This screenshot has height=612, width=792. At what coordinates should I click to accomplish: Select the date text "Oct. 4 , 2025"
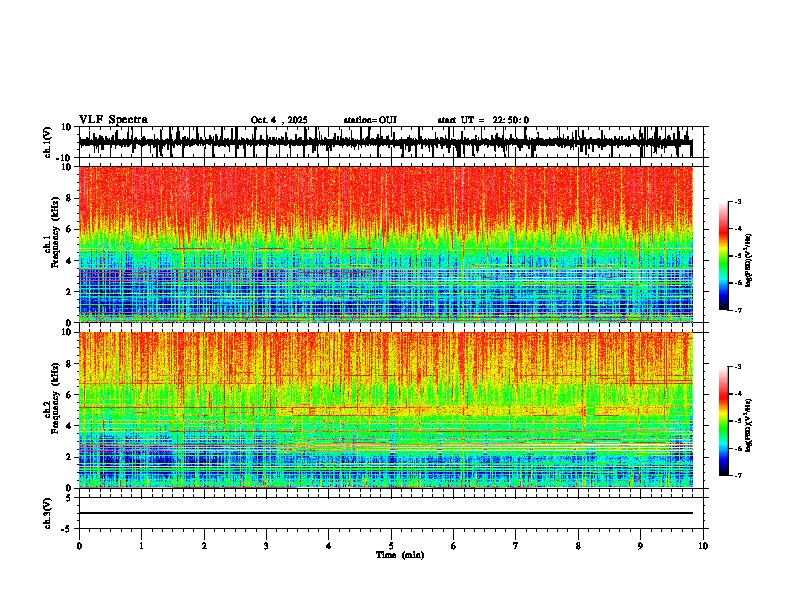279,120
